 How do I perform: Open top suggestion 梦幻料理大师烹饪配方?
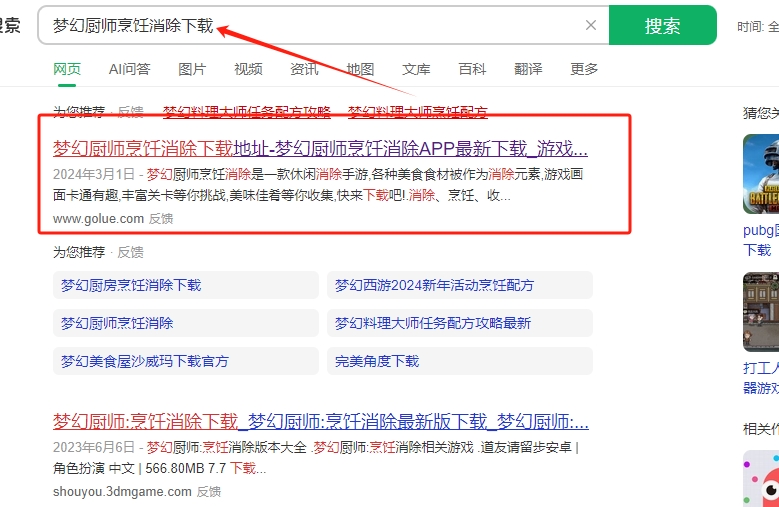pos(418,112)
